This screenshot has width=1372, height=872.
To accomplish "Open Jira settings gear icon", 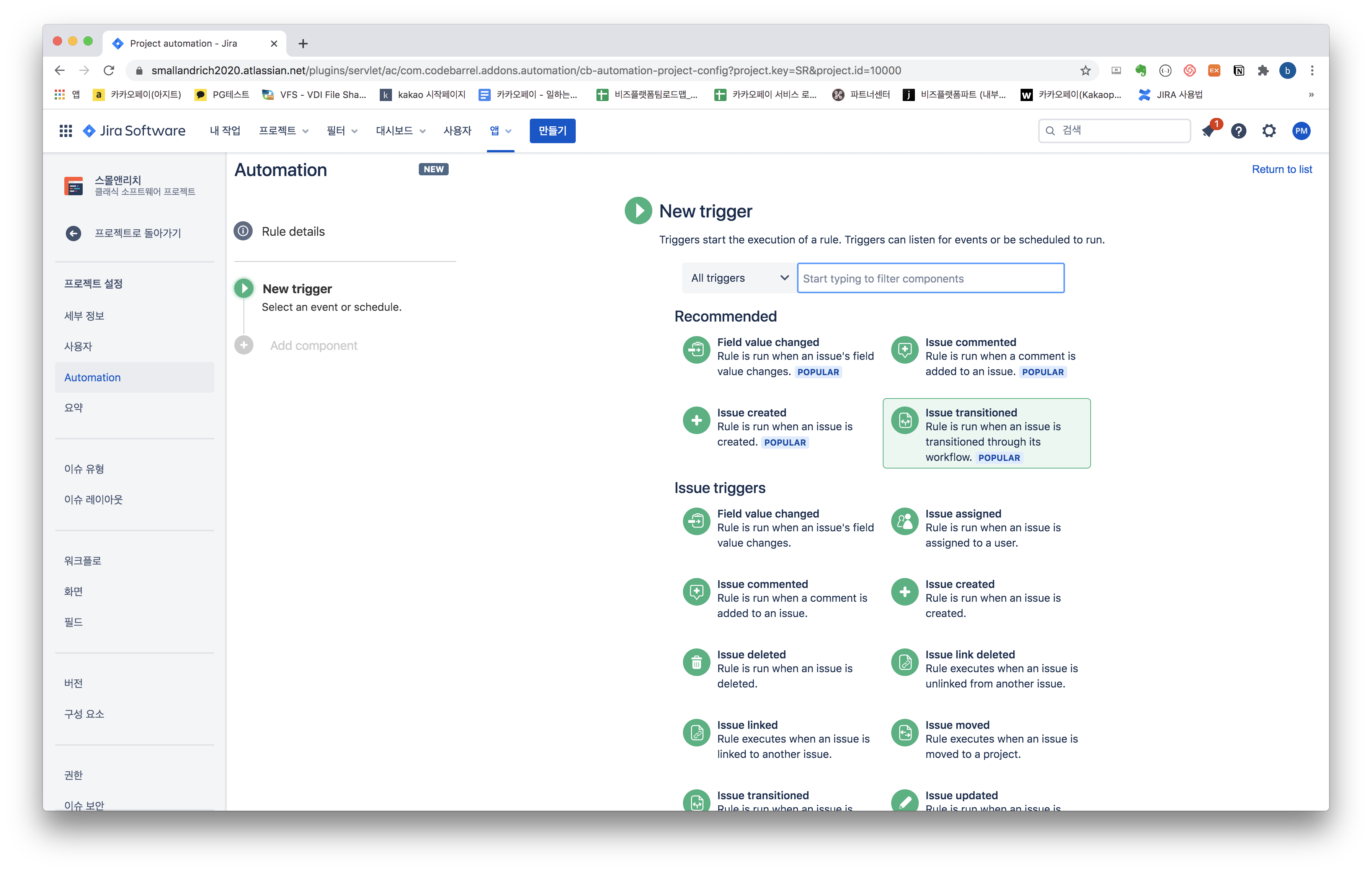I will click(x=1269, y=131).
